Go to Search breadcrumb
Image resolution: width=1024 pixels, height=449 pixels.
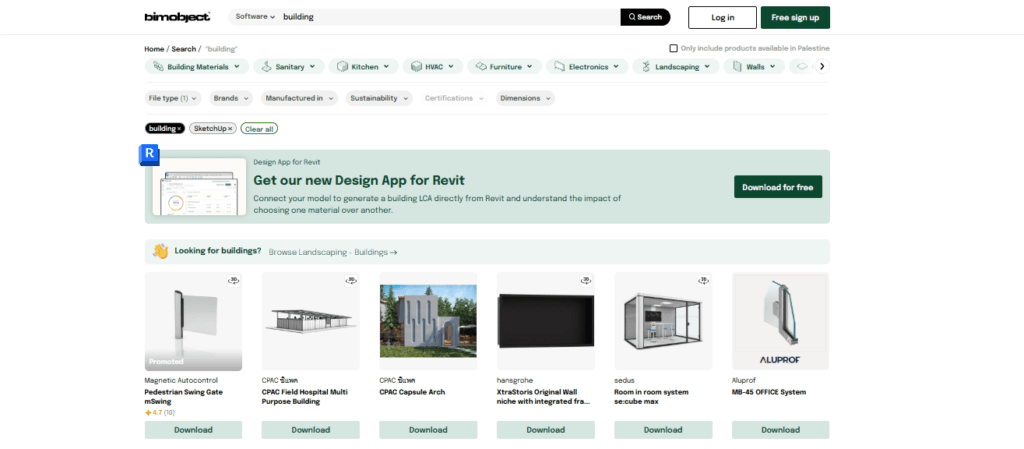(x=184, y=49)
